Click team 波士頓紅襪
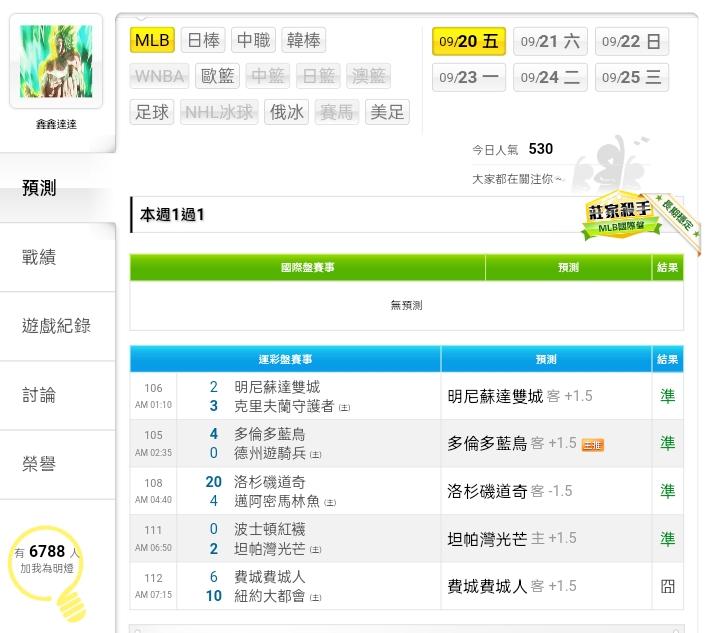Screen dimensions: 720x633 pyautogui.click(x=270, y=529)
